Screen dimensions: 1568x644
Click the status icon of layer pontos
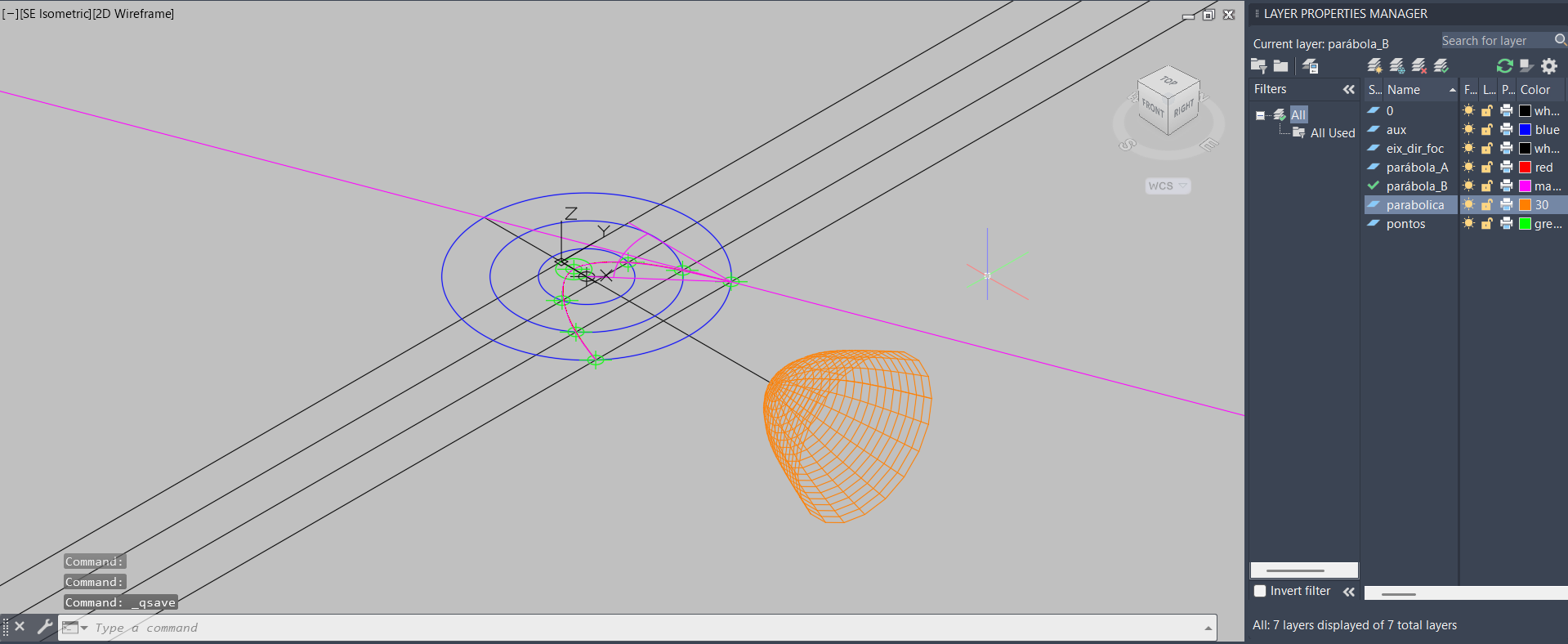tap(1374, 223)
